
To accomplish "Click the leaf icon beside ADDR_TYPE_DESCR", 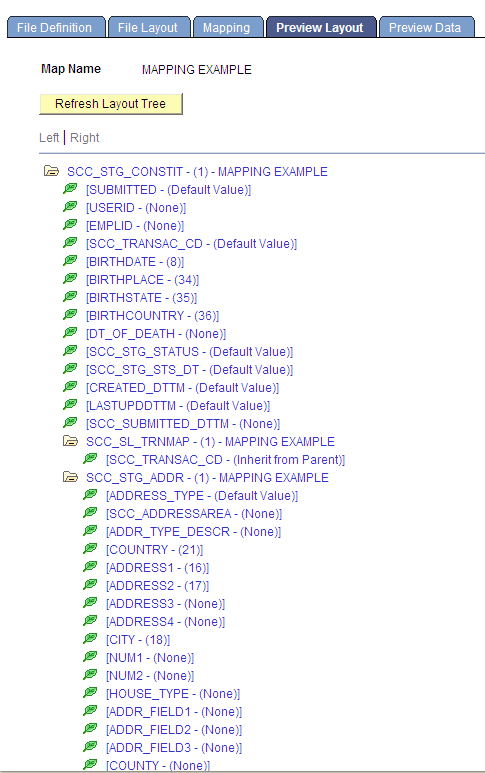I will click(90, 530).
